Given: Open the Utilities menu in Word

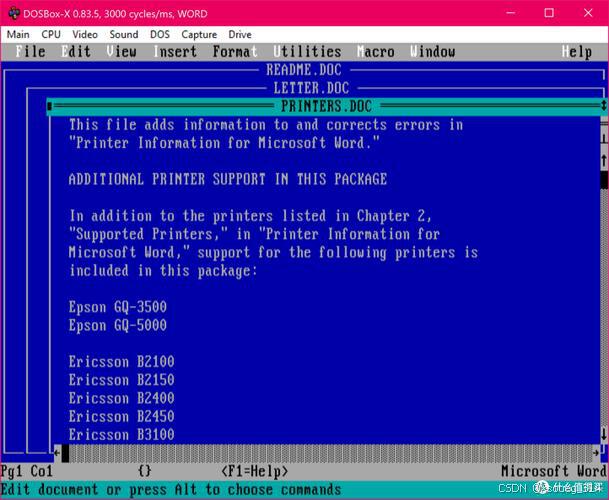Looking at the screenshot, I should pos(307,52).
